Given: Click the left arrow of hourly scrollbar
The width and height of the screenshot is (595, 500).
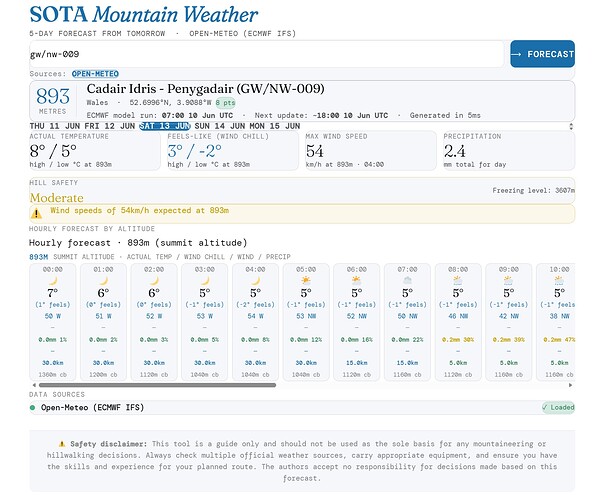Looking at the screenshot, I should [x=34, y=385].
